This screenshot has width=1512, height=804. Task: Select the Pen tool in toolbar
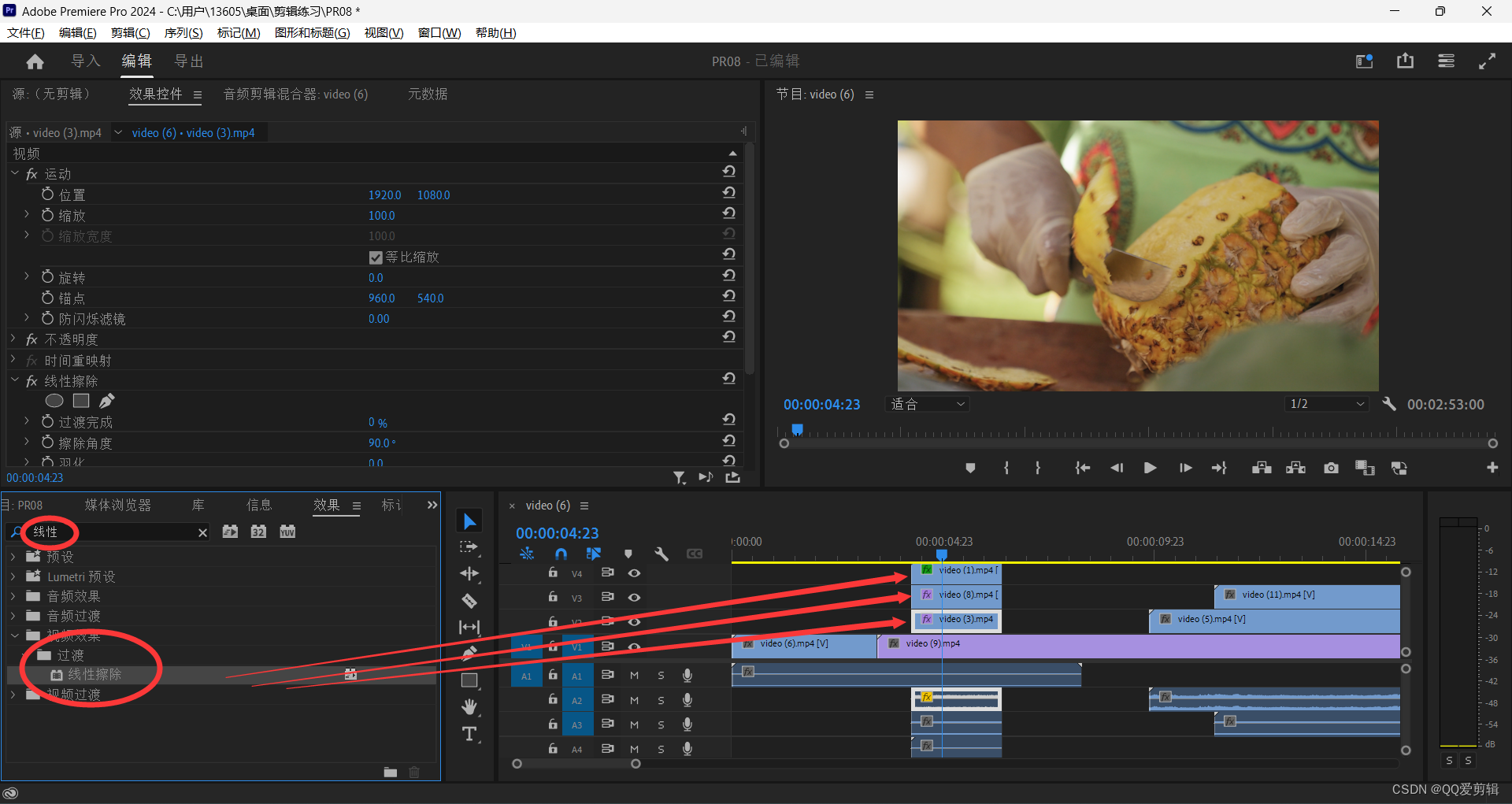[x=469, y=653]
